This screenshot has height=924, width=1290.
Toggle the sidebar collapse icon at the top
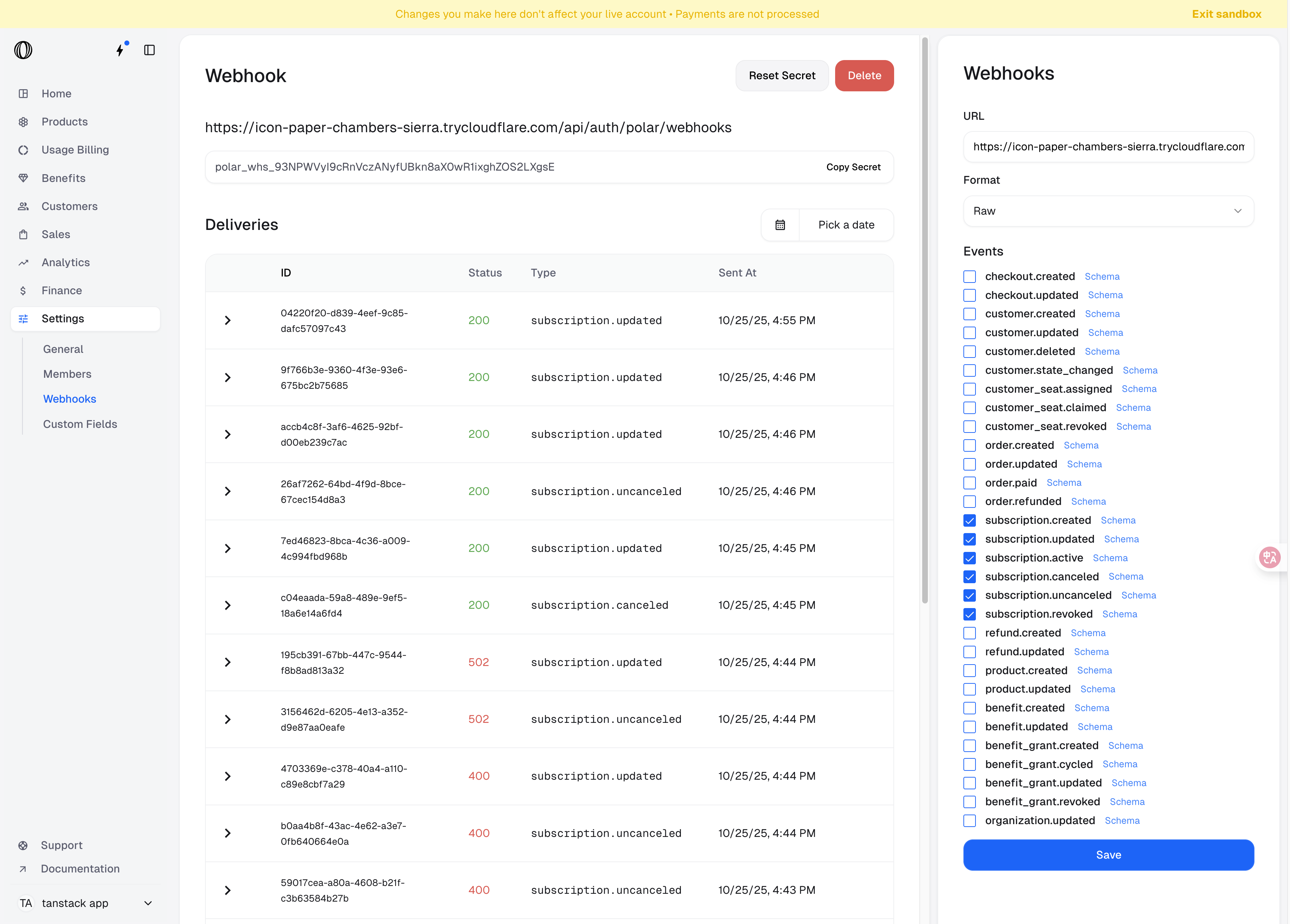(150, 50)
